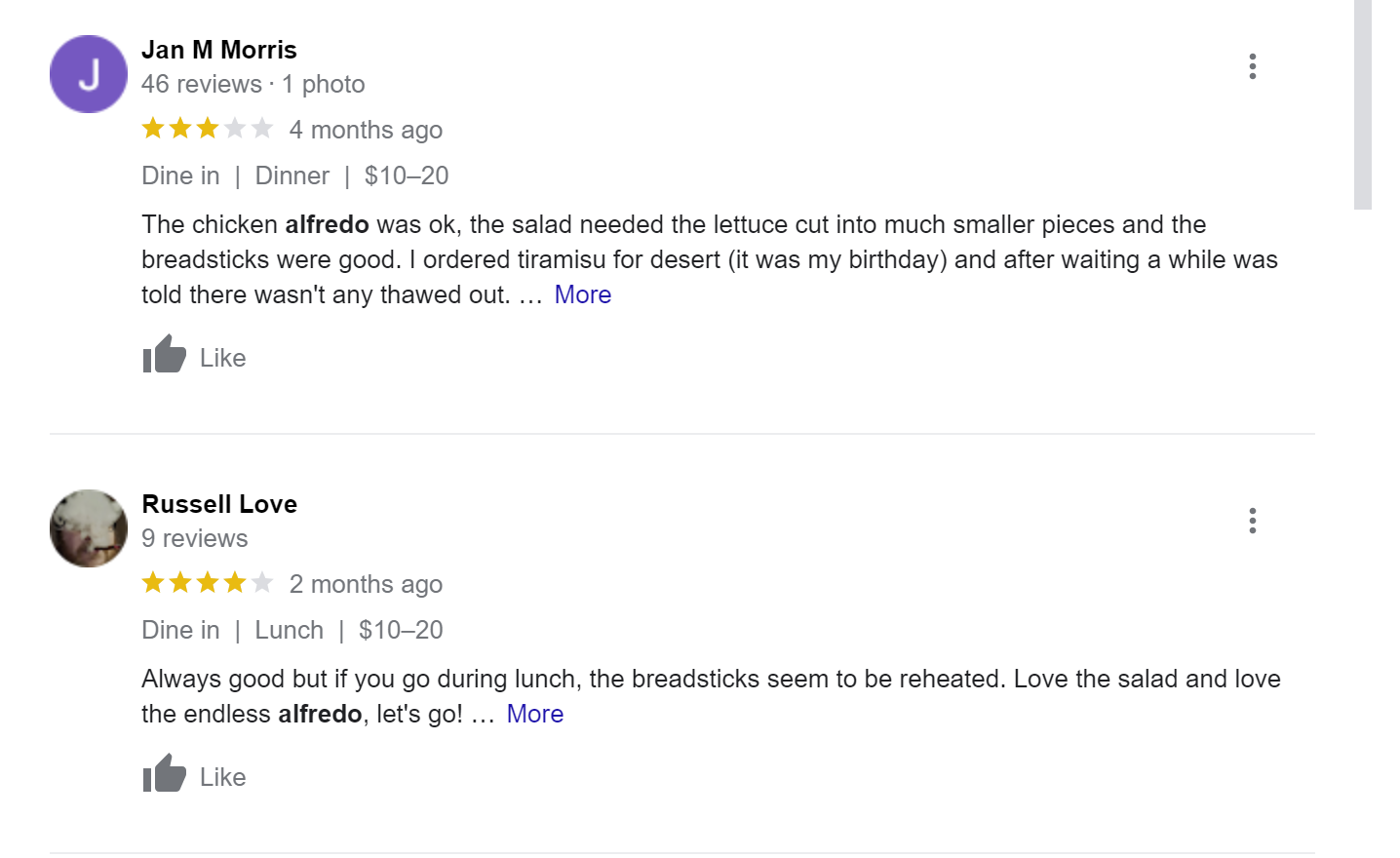Expand Jan's review with the More link
Screen dimensions: 1400x858
tap(581, 293)
